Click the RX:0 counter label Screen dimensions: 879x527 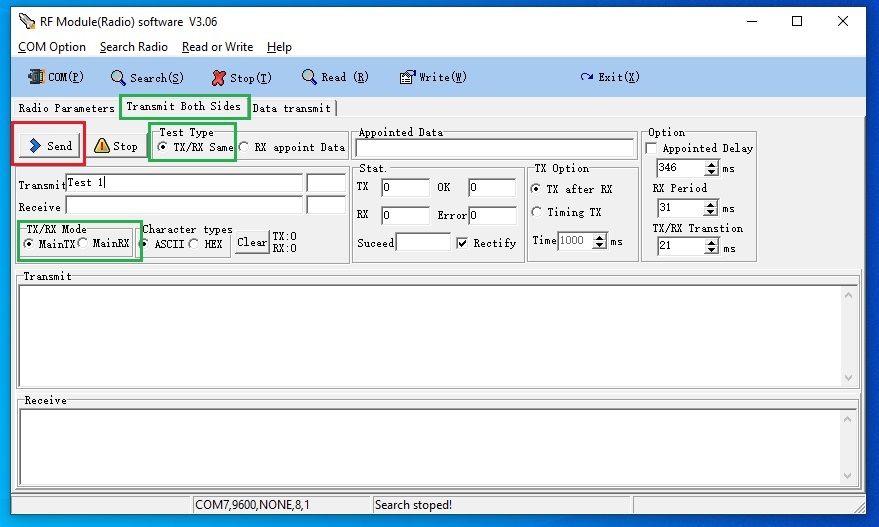(x=285, y=248)
